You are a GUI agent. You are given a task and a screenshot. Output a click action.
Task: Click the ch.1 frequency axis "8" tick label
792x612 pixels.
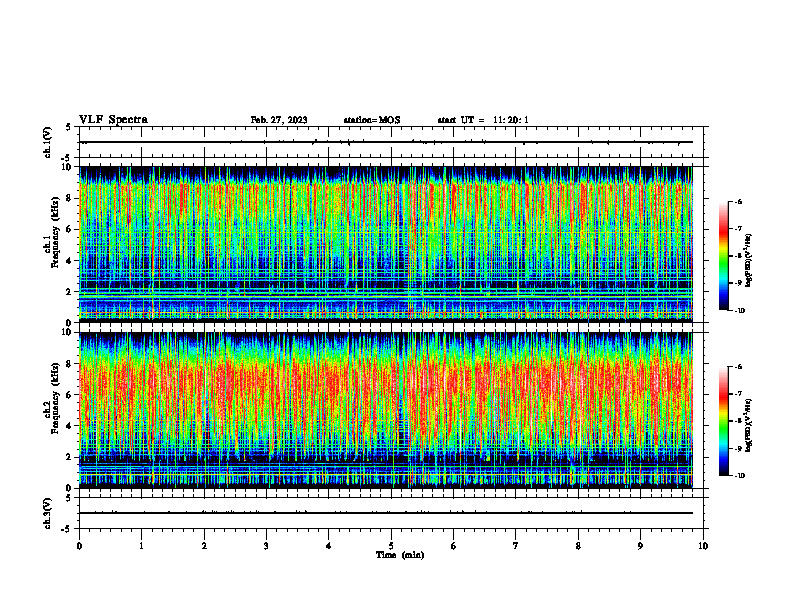(70, 198)
